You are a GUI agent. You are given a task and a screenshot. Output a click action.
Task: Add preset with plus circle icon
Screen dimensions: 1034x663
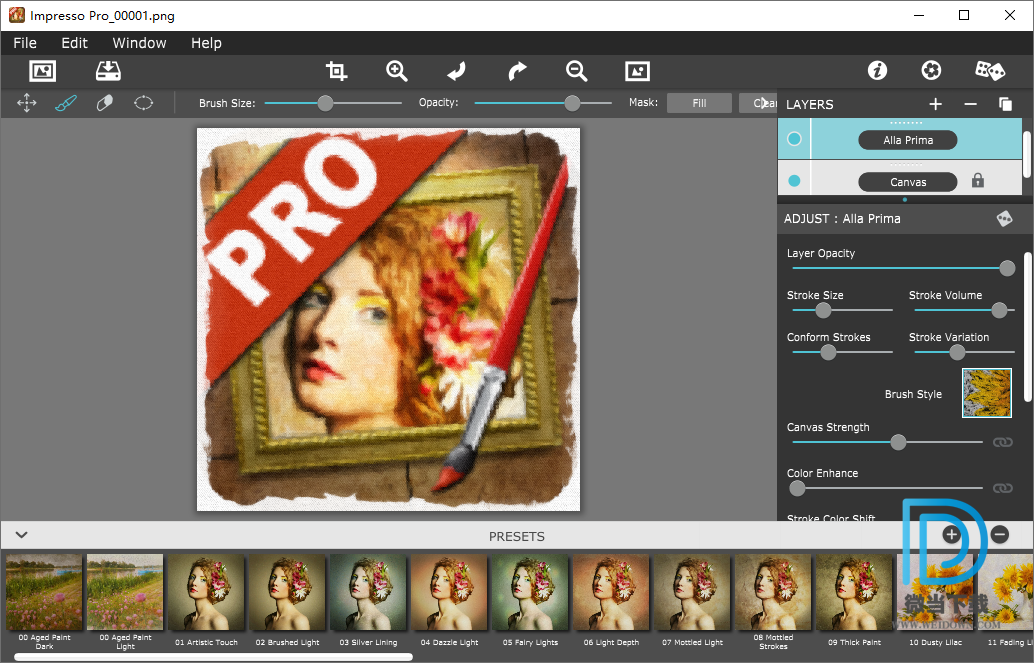point(951,535)
